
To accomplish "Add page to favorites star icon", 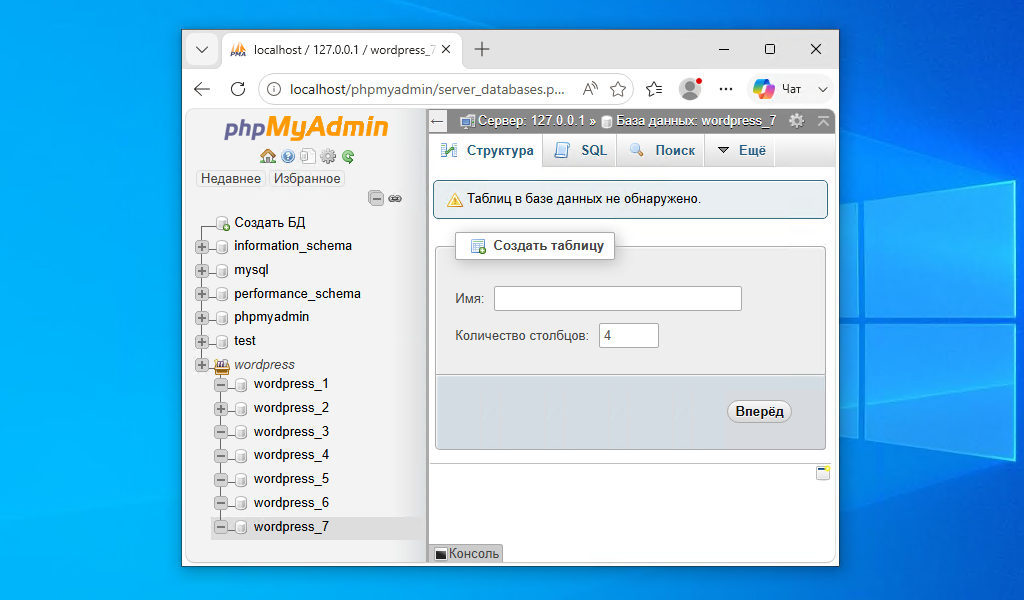I will 618,89.
